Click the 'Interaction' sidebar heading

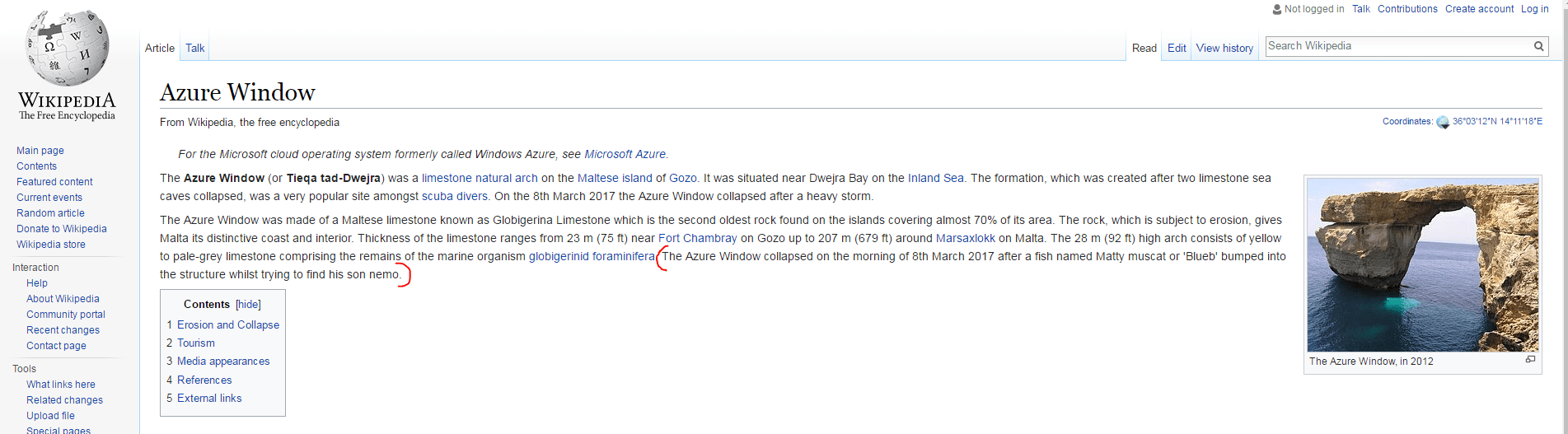tap(35, 268)
